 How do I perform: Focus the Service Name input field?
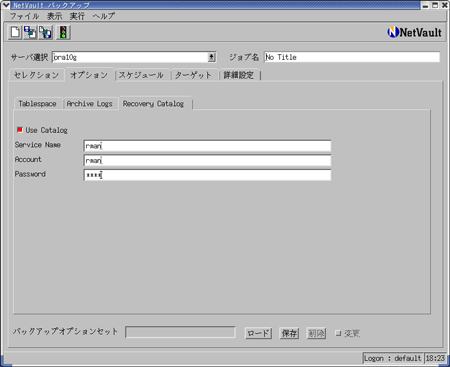click(x=207, y=146)
